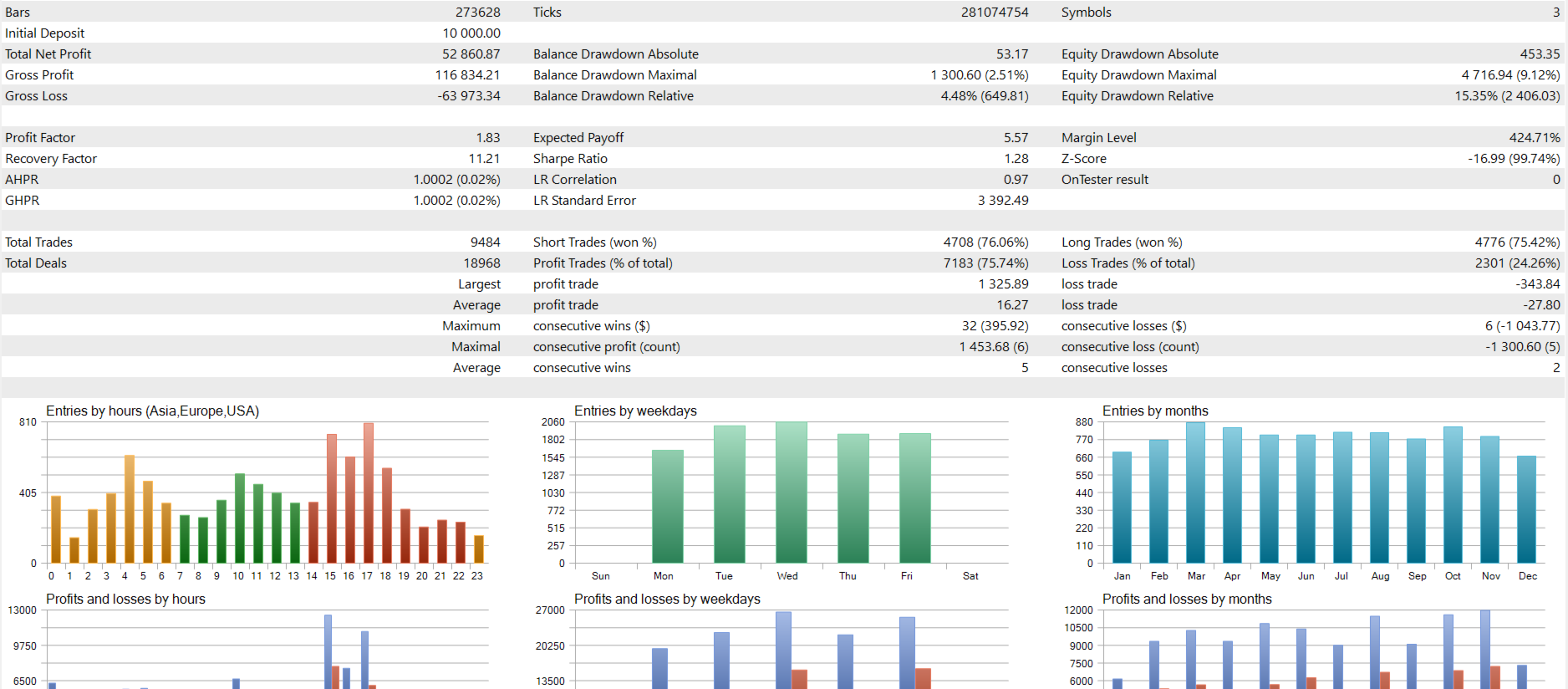
Task: Click the Long Trades won percentage value
Action: (x=1517, y=242)
